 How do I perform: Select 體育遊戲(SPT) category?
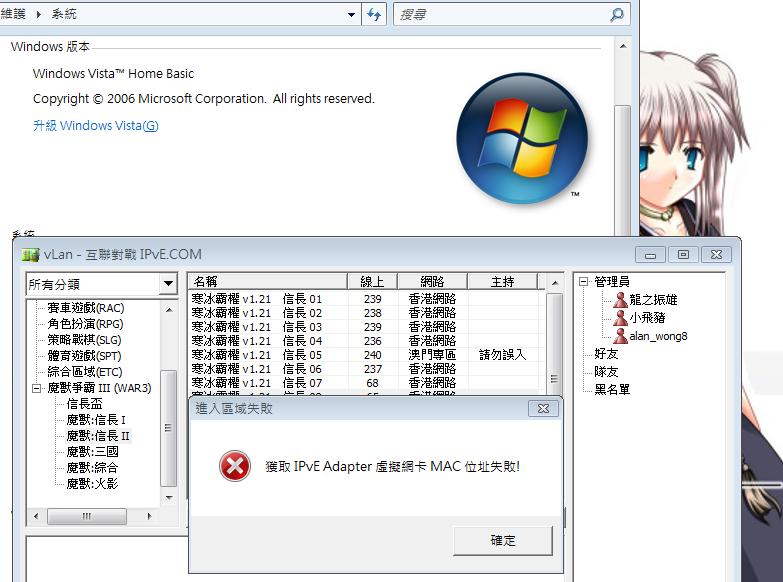[x=84, y=356]
